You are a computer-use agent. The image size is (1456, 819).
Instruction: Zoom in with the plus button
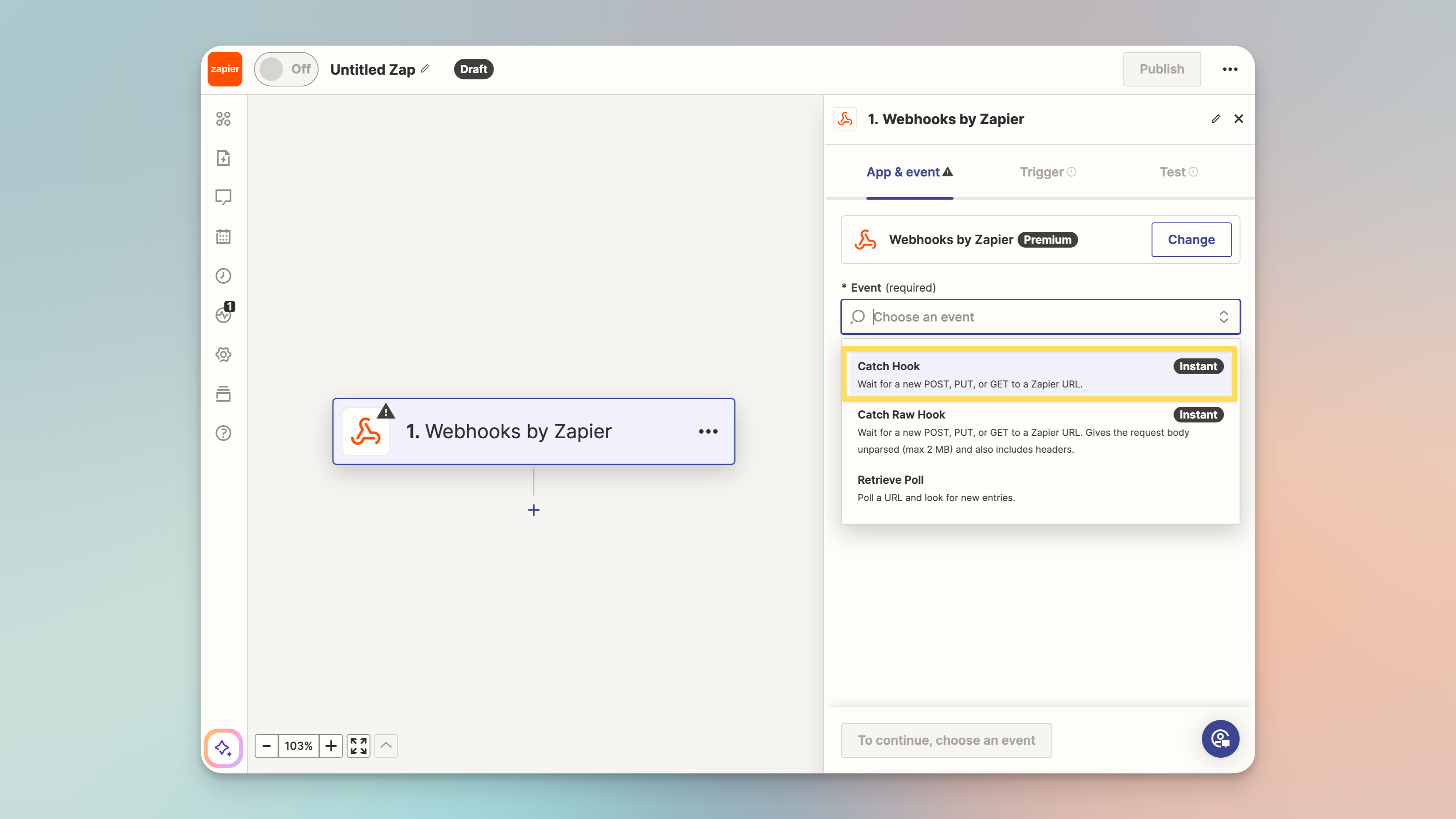pos(331,746)
